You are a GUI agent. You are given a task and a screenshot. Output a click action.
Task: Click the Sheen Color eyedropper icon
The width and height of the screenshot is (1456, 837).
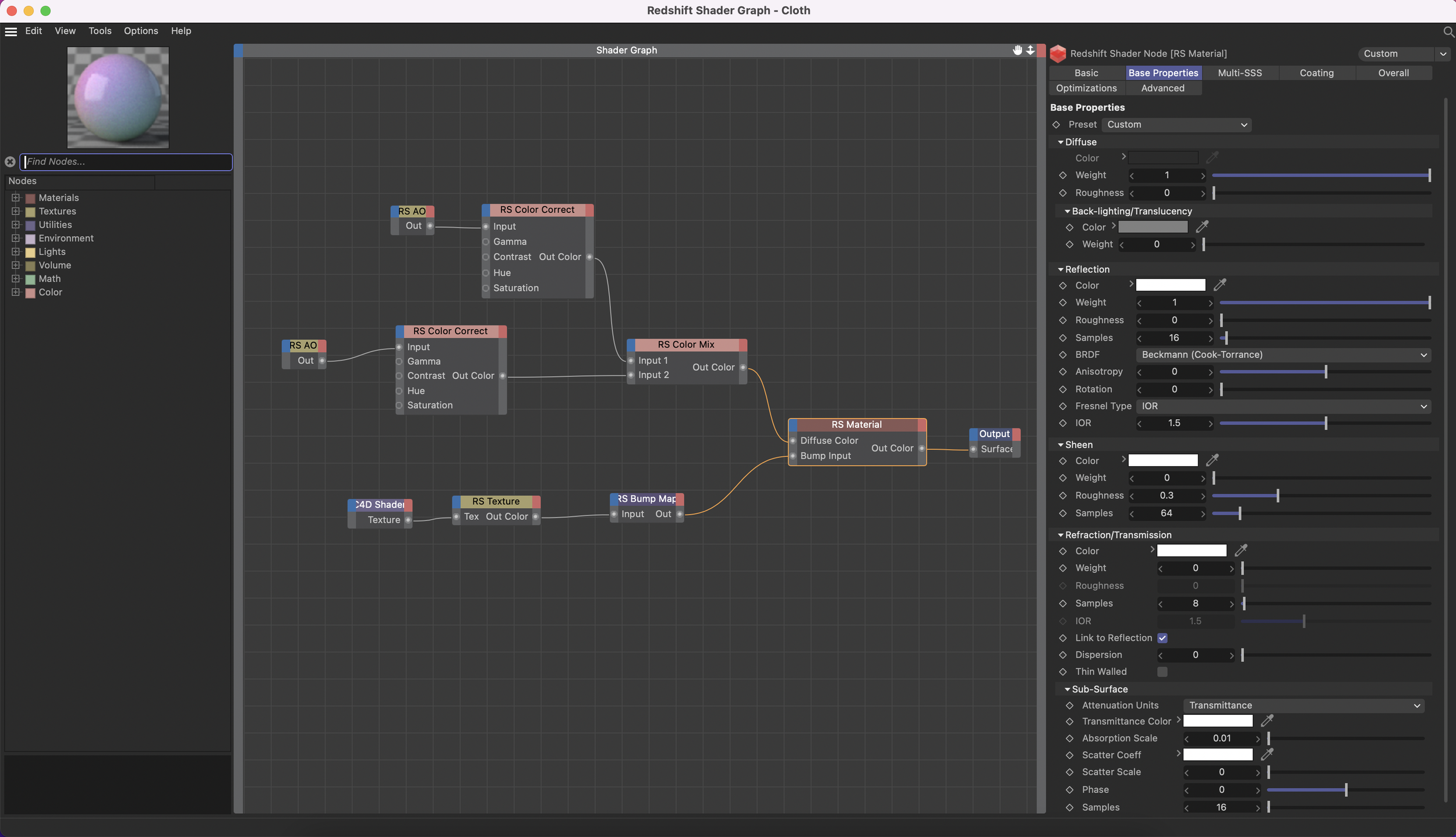click(x=1212, y=460)
